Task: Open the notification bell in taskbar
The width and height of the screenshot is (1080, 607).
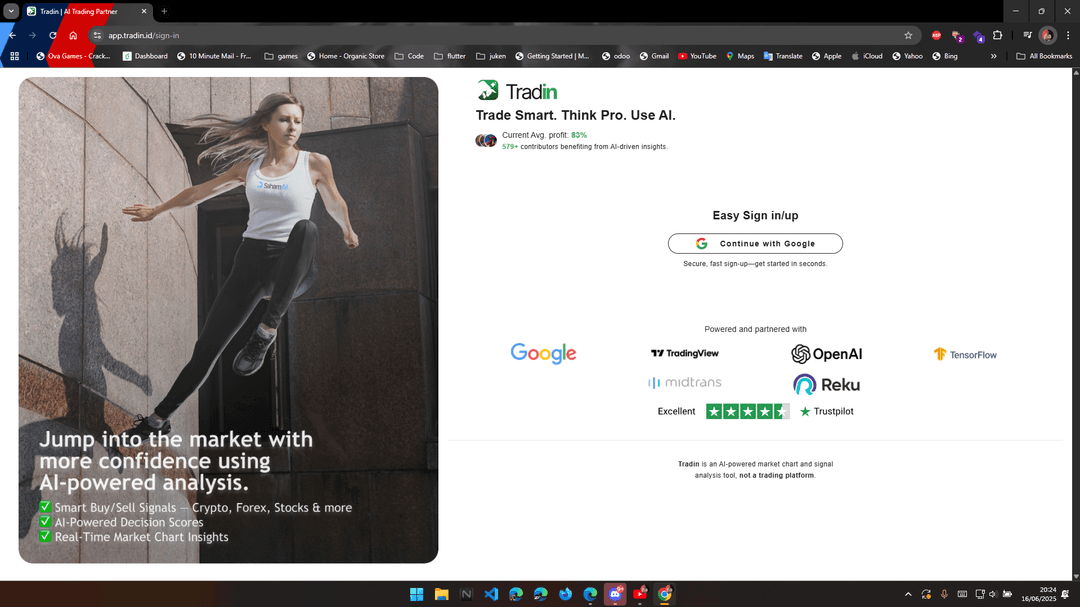Action: [1066, 594]
